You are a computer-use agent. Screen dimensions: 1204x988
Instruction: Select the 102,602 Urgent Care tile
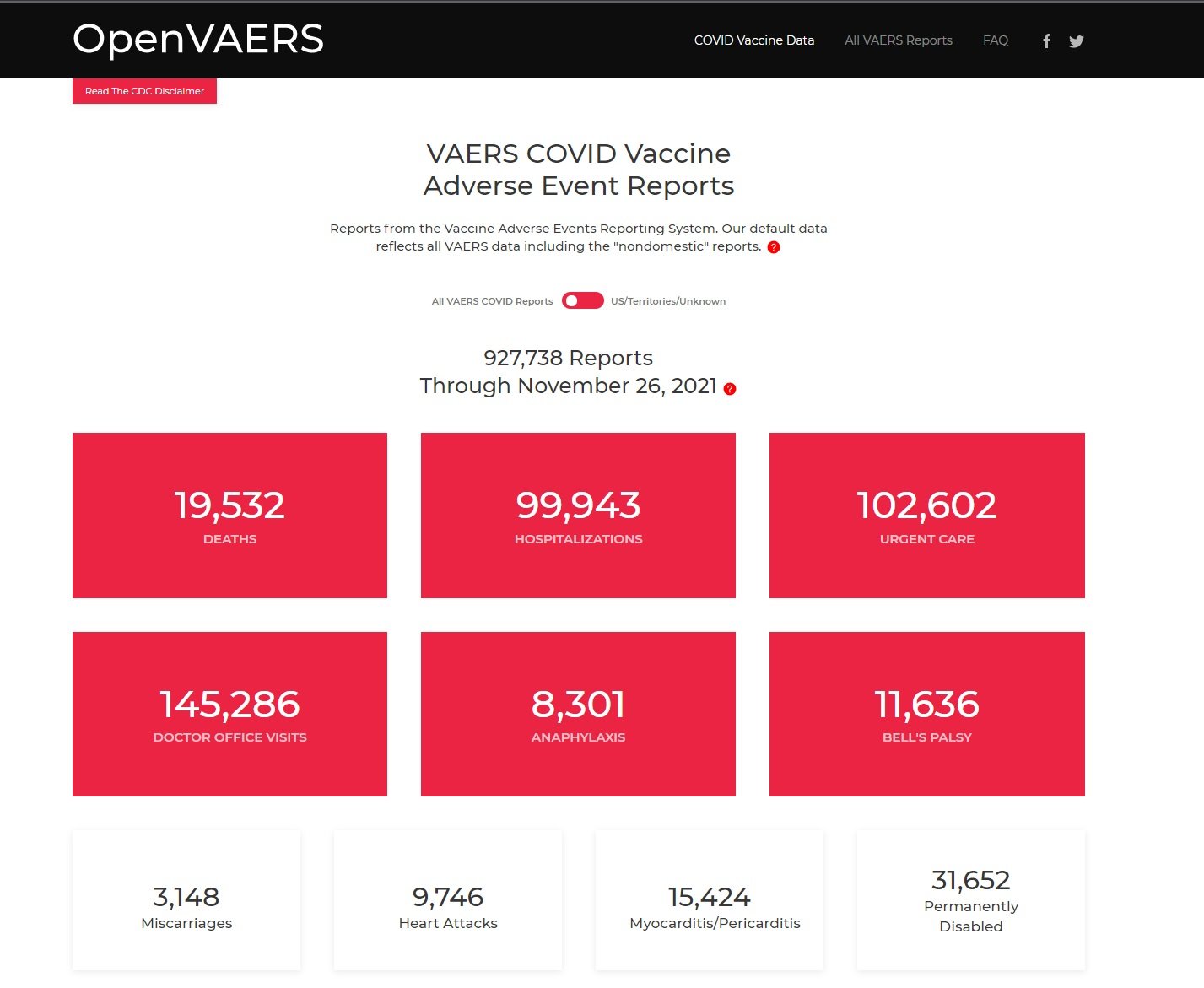(x=926, y=516)
